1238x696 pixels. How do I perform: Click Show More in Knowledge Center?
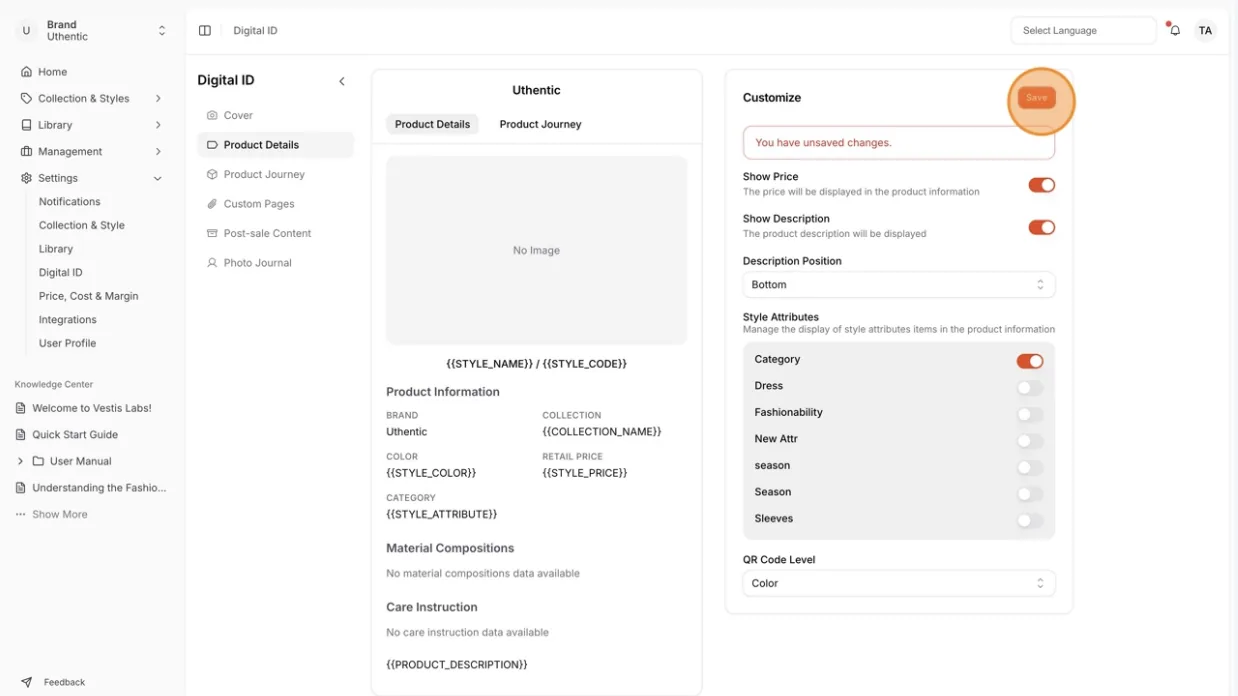[60, 514]
